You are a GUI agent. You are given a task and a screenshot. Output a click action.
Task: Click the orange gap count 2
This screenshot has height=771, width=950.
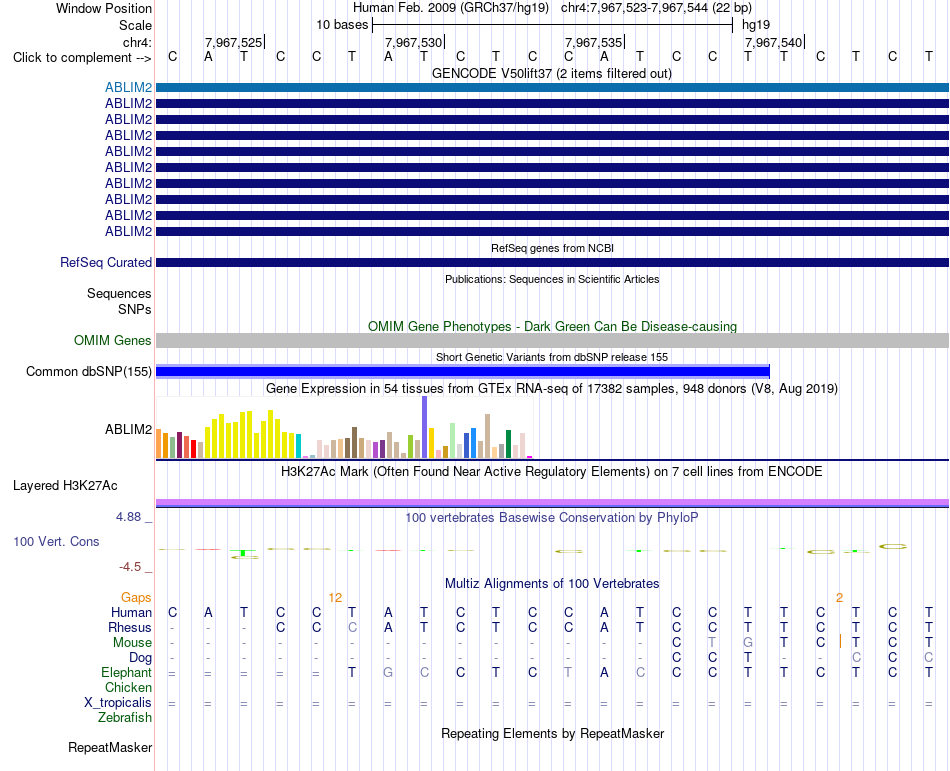pos(839,598)
